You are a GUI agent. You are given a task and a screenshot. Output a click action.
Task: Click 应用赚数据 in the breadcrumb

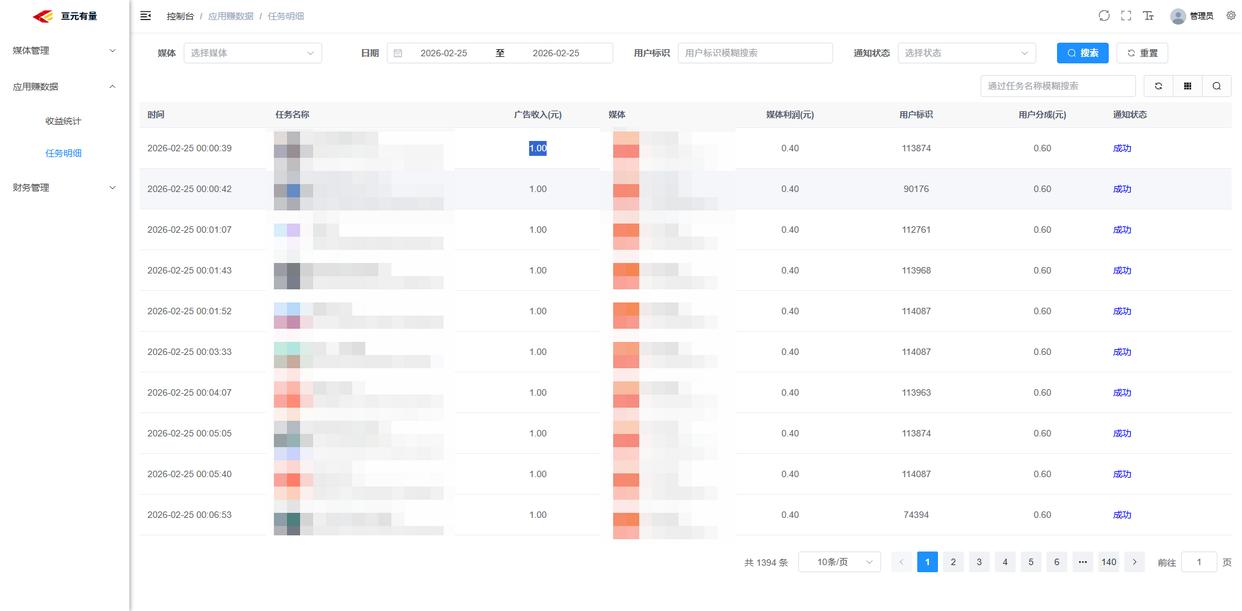click(231, 17)
